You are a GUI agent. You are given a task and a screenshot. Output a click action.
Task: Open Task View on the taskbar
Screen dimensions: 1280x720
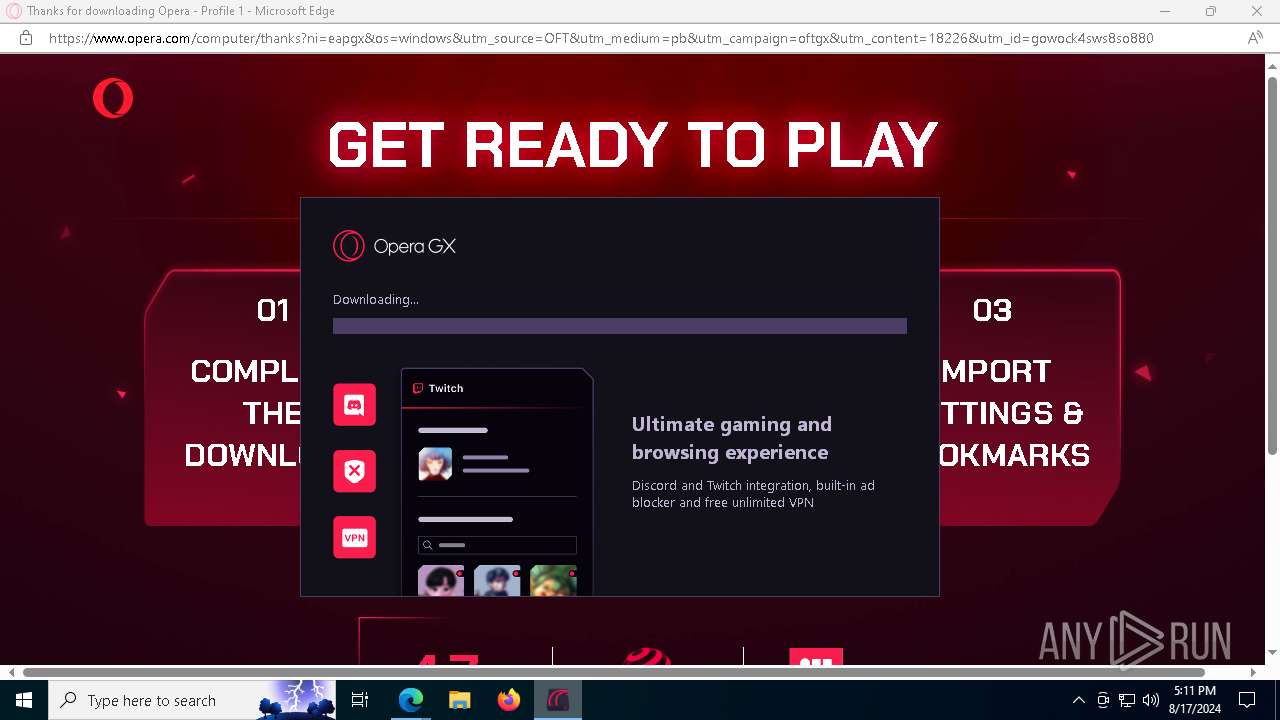(360, 700)
